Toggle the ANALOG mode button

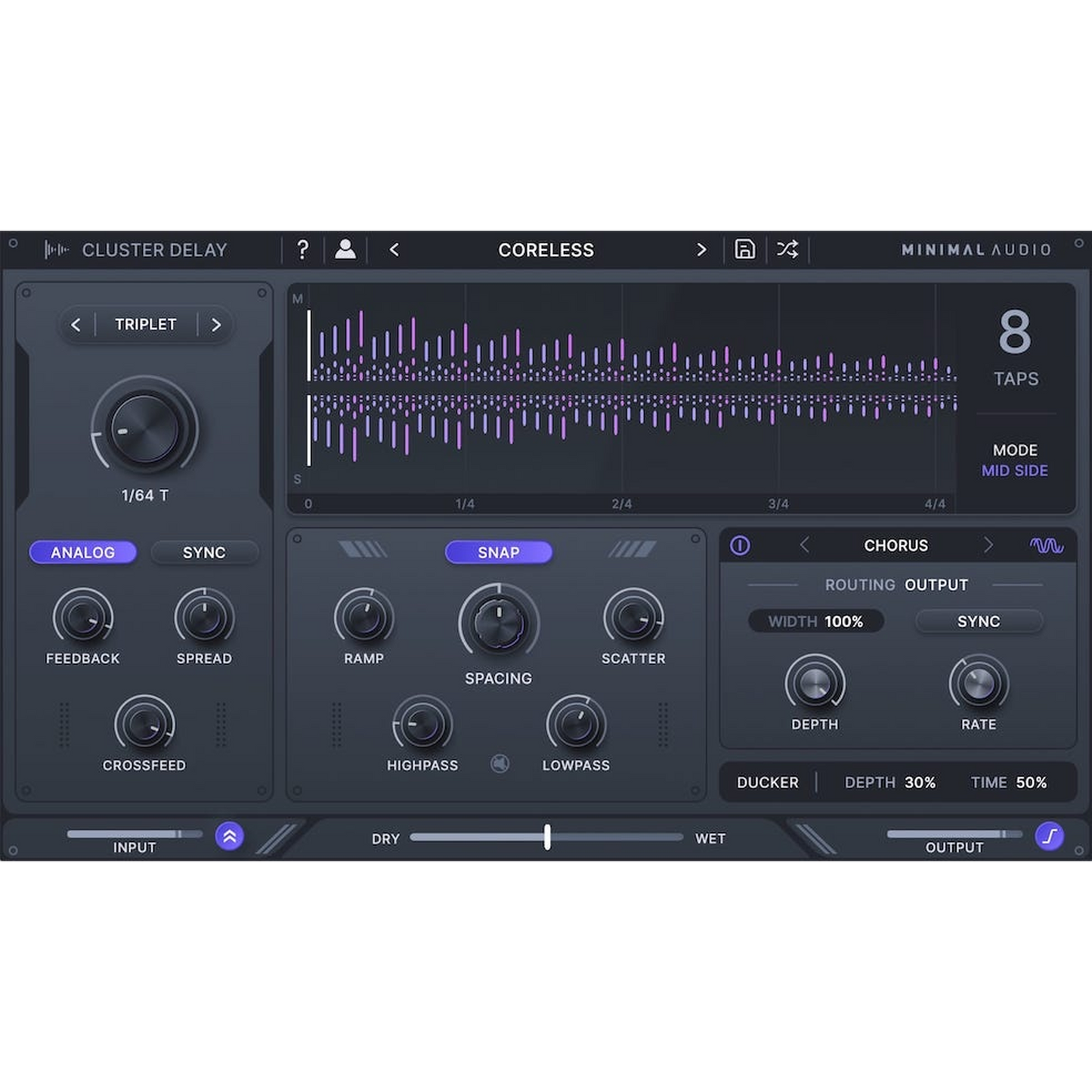(x=83, y=552)
